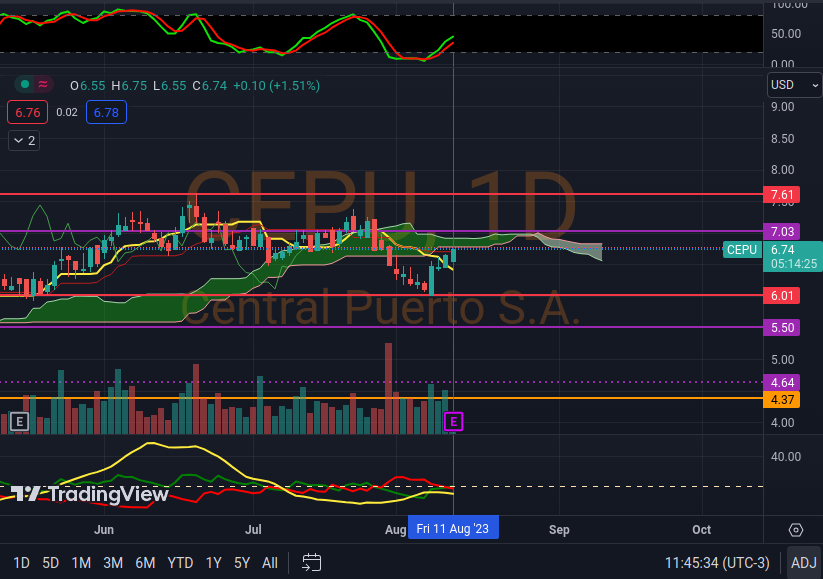Select the 1Y time range
Screen dimensions: 823x579
click(x=213, y=563)
